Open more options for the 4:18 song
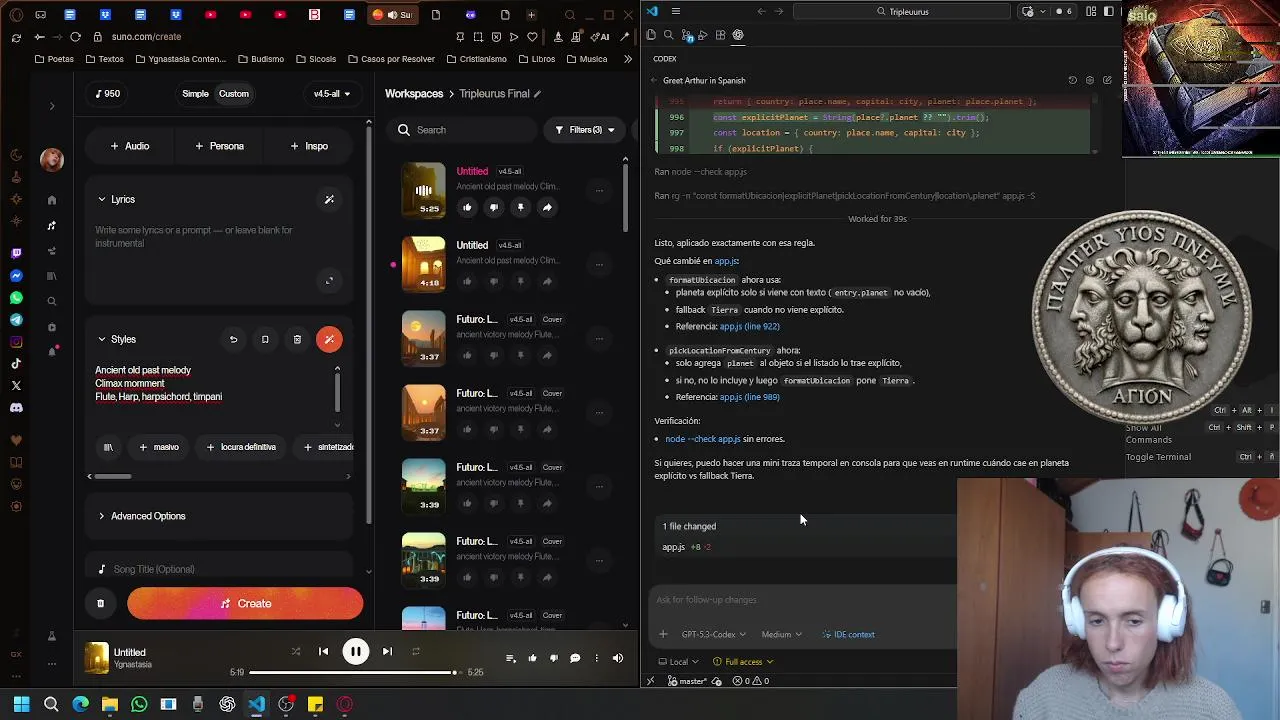This screenshot has height=720, width=1280. (x=599, y=264)
